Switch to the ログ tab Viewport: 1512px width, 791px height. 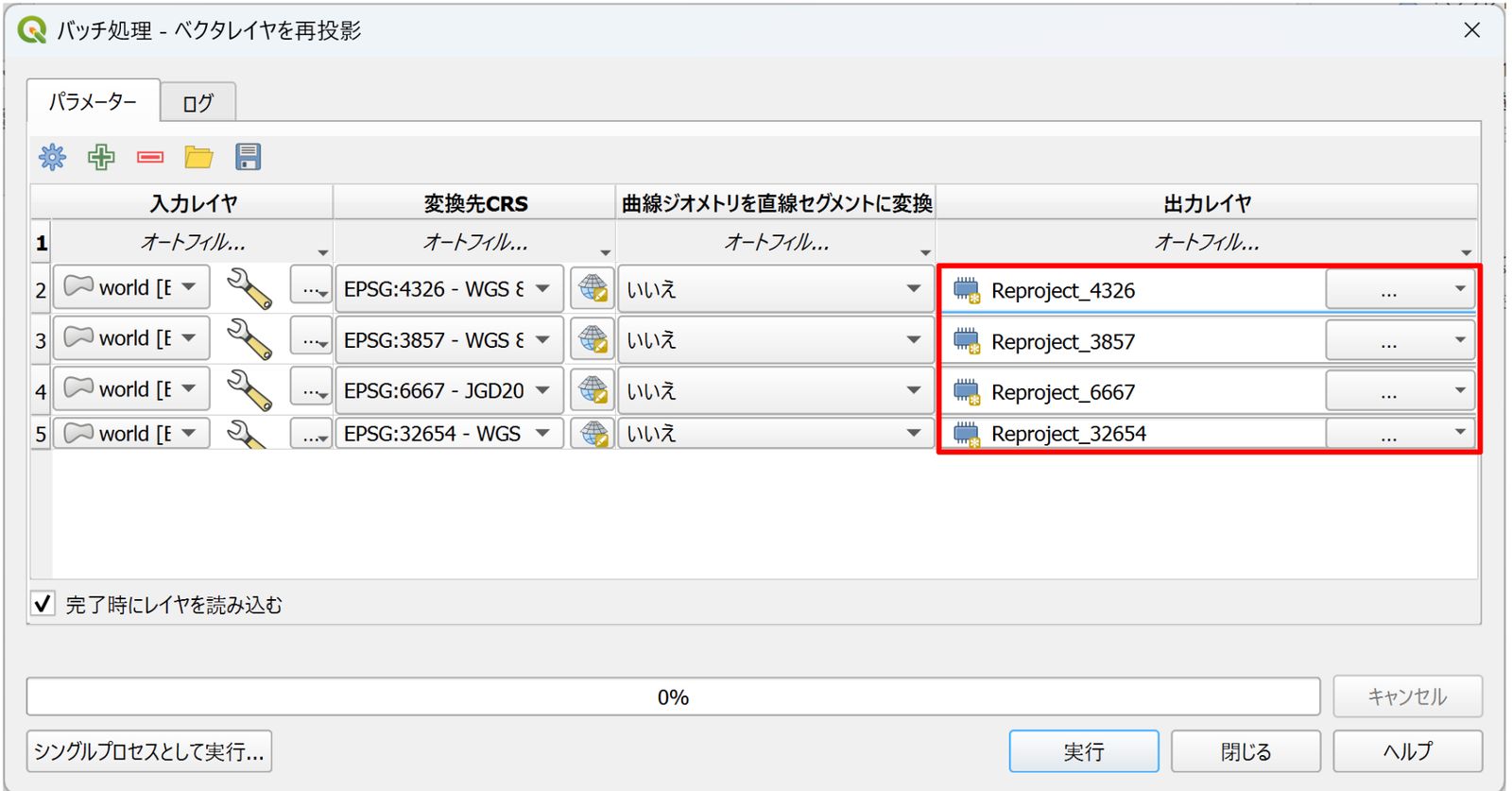point(198,103)
